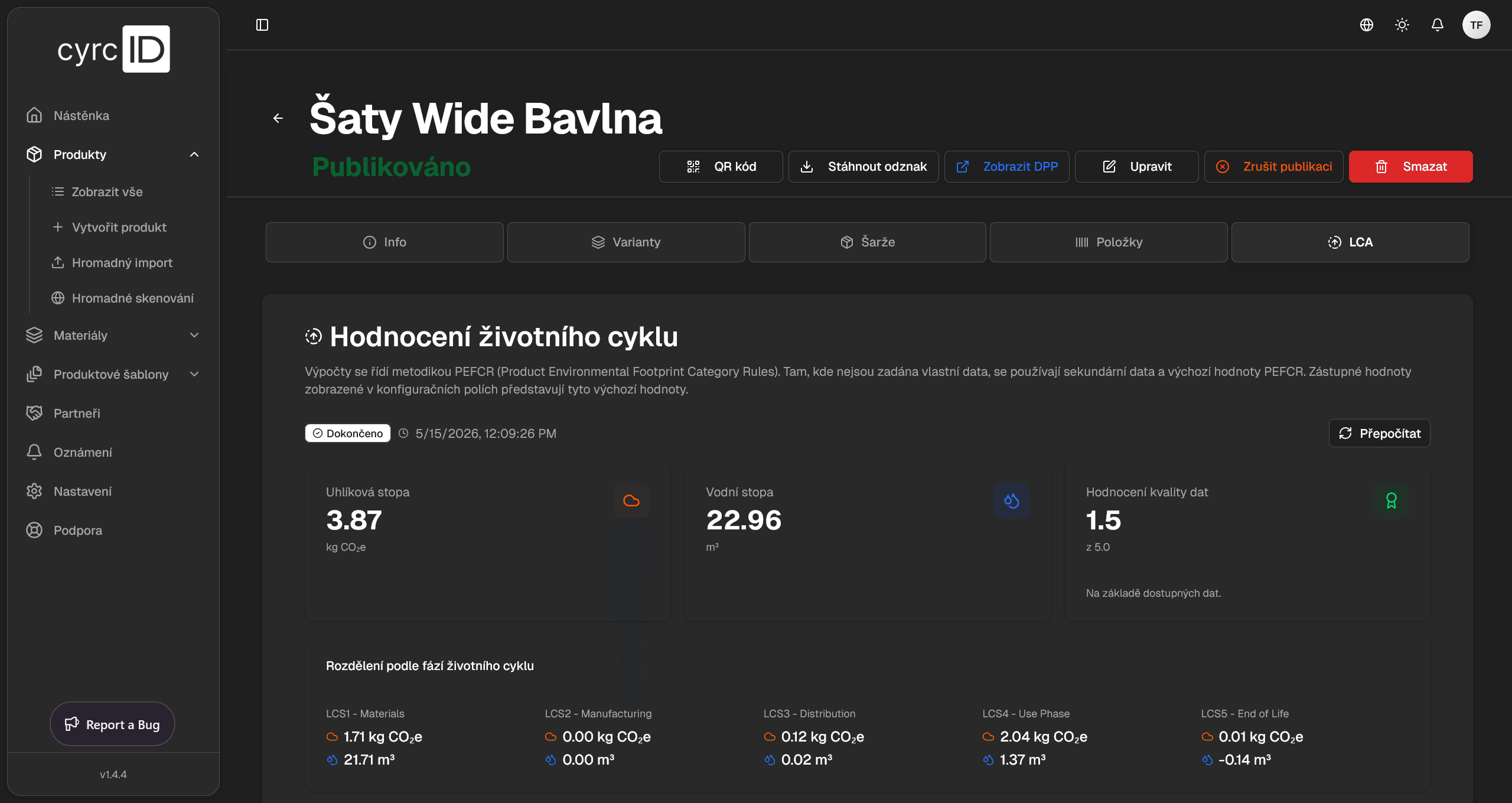Click the Report a Bug button
The width and height of the screenshot is (1512, 803).
[x=112, y=724]
